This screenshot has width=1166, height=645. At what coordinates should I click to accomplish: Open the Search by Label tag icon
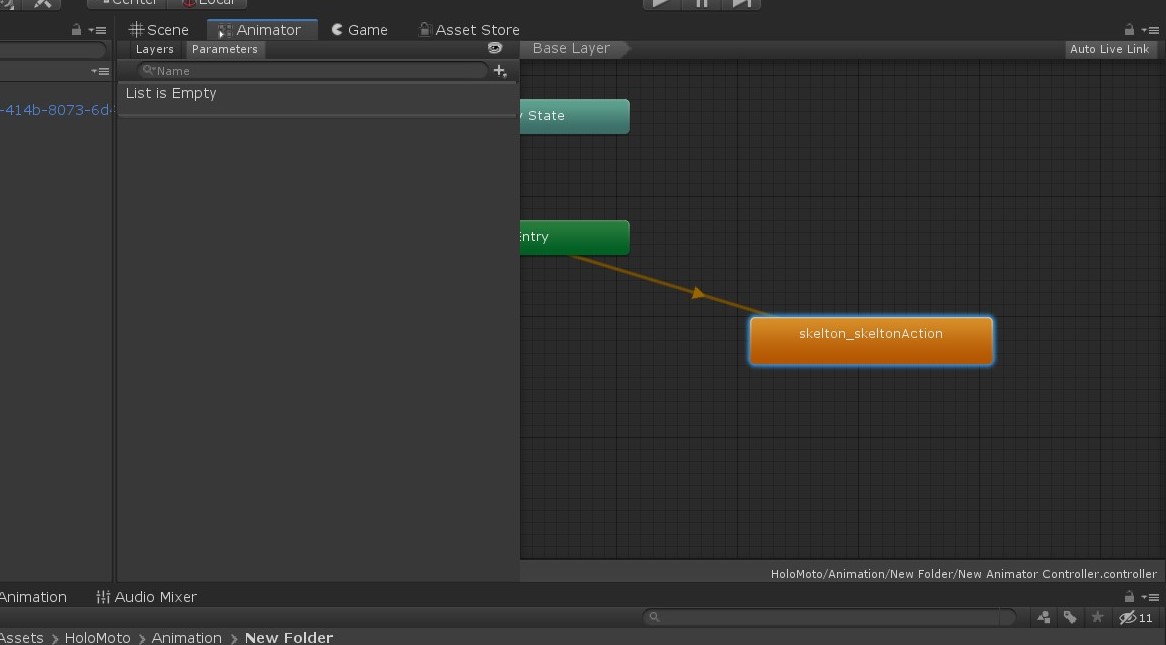1070,617
